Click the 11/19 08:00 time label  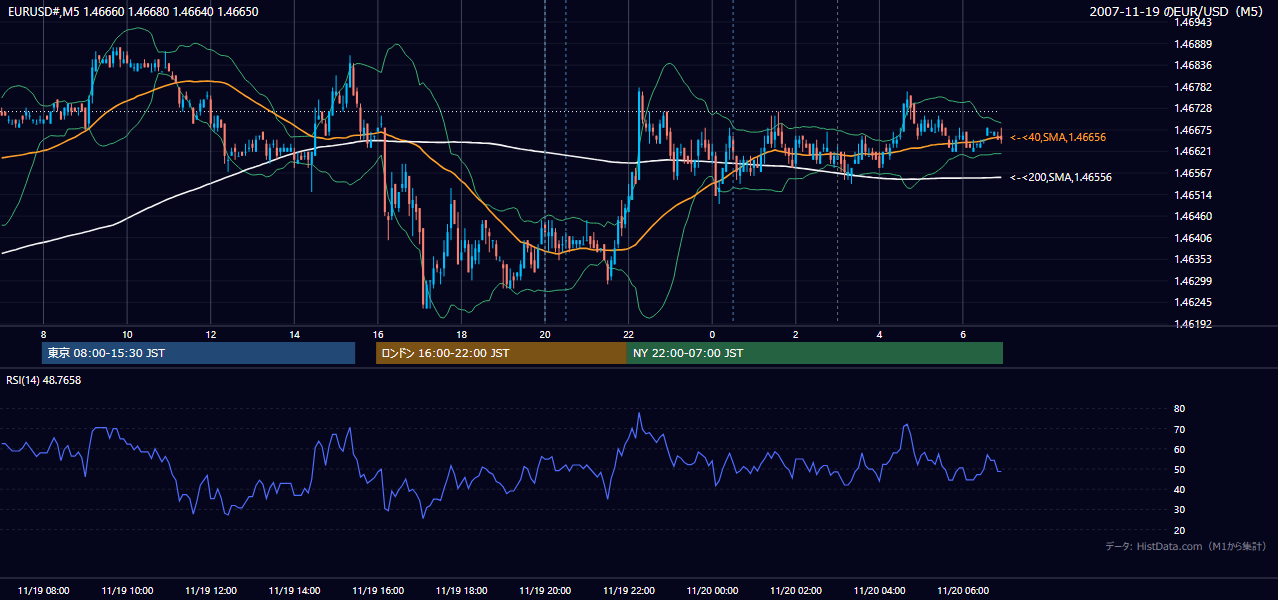click(x=44, y=591)
